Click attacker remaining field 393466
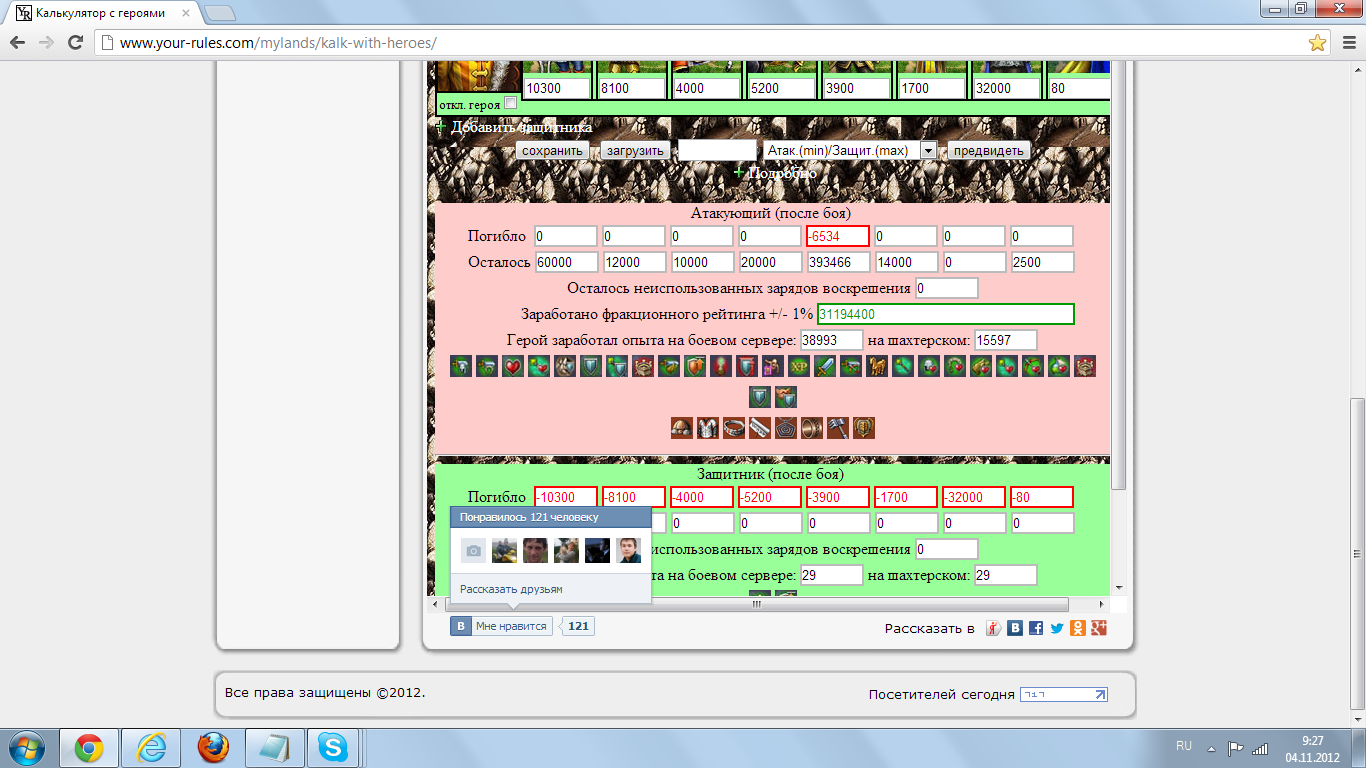 pyautogui.click(x=838, y=262)
